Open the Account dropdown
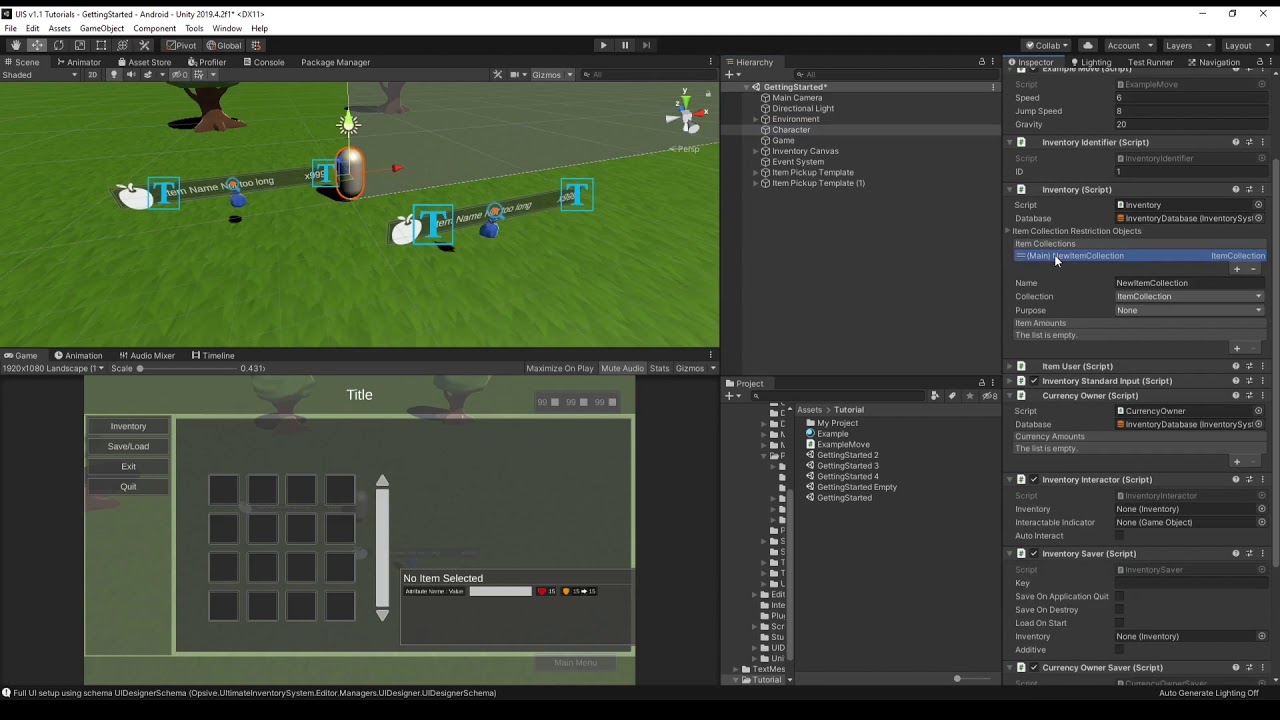The image size is (1280, 720). [1129, 45]
